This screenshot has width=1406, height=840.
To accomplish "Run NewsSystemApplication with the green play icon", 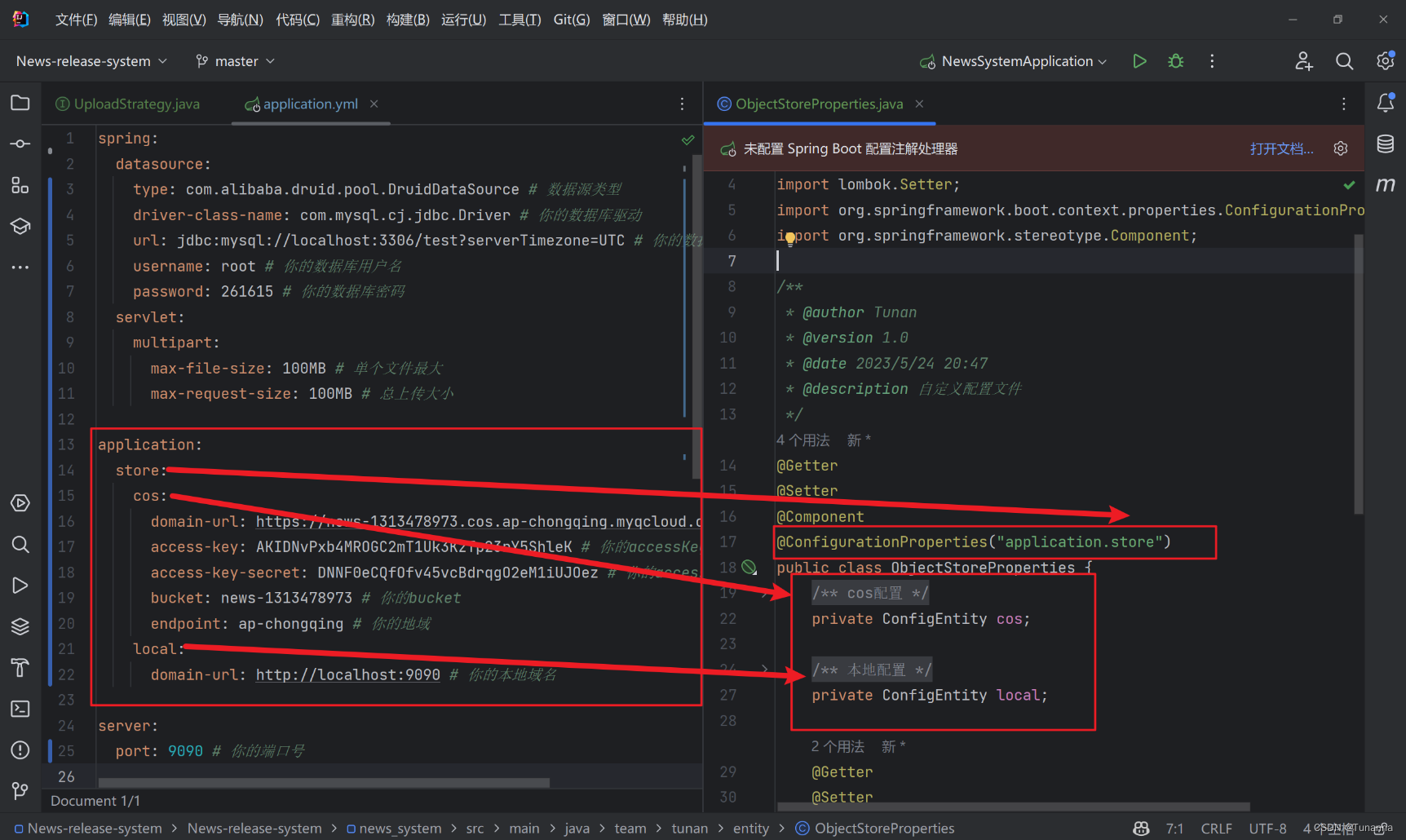I will (x=1139, y=60).
